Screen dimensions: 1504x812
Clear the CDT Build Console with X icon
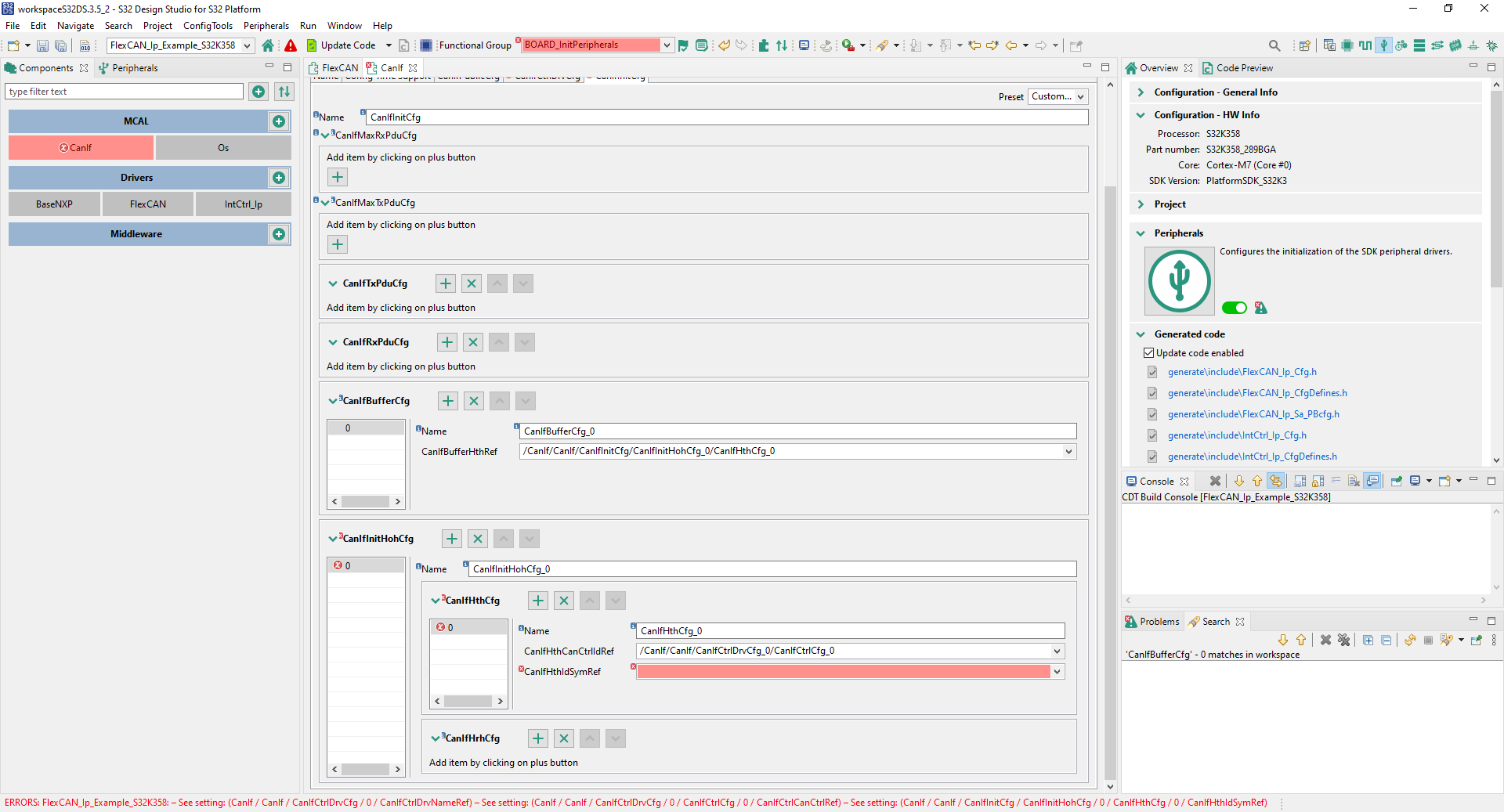coord(1215,481)
